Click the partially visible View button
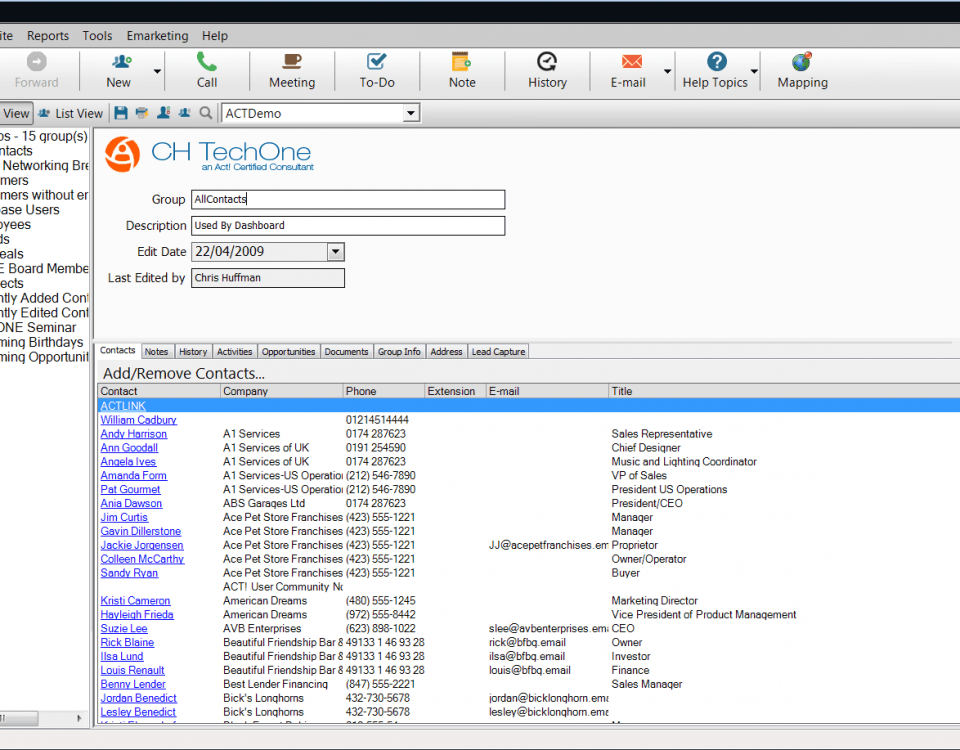 (x=15, y=113)
